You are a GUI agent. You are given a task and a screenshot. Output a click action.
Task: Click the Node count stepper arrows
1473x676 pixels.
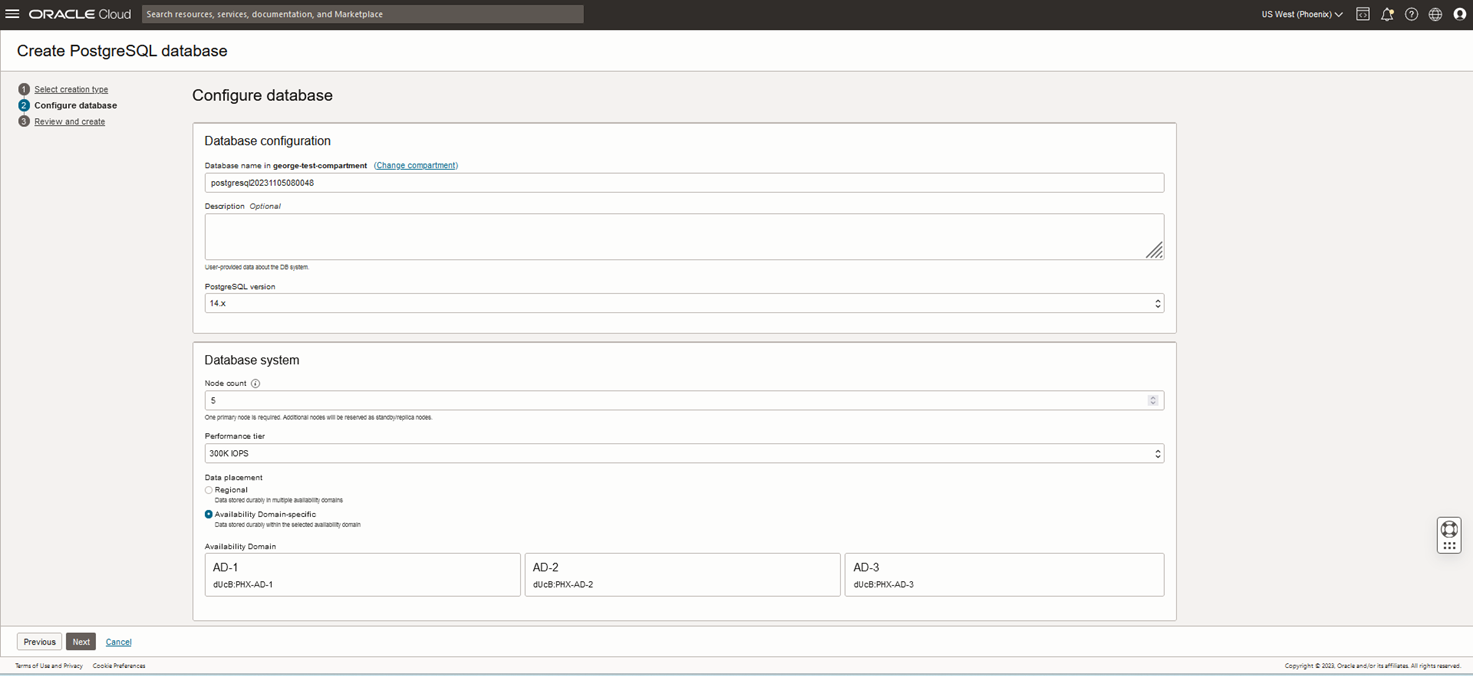pos(1153,400)
